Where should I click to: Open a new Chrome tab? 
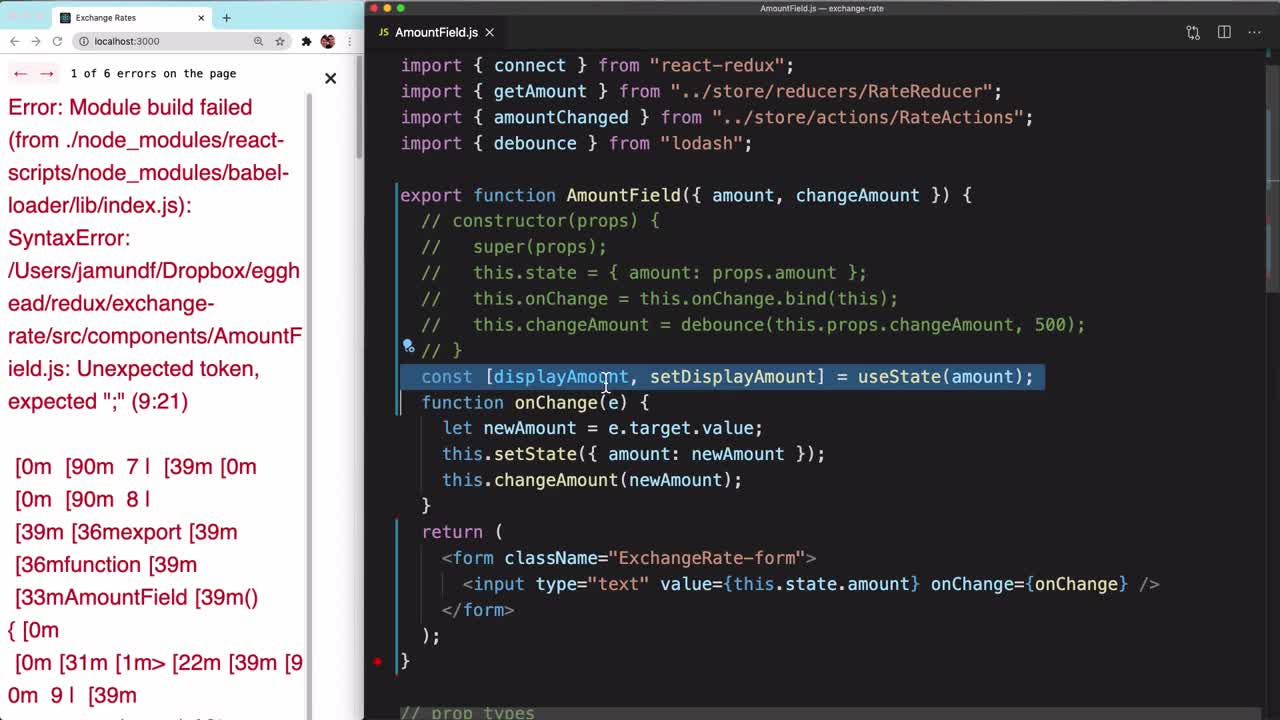[226, 18]
